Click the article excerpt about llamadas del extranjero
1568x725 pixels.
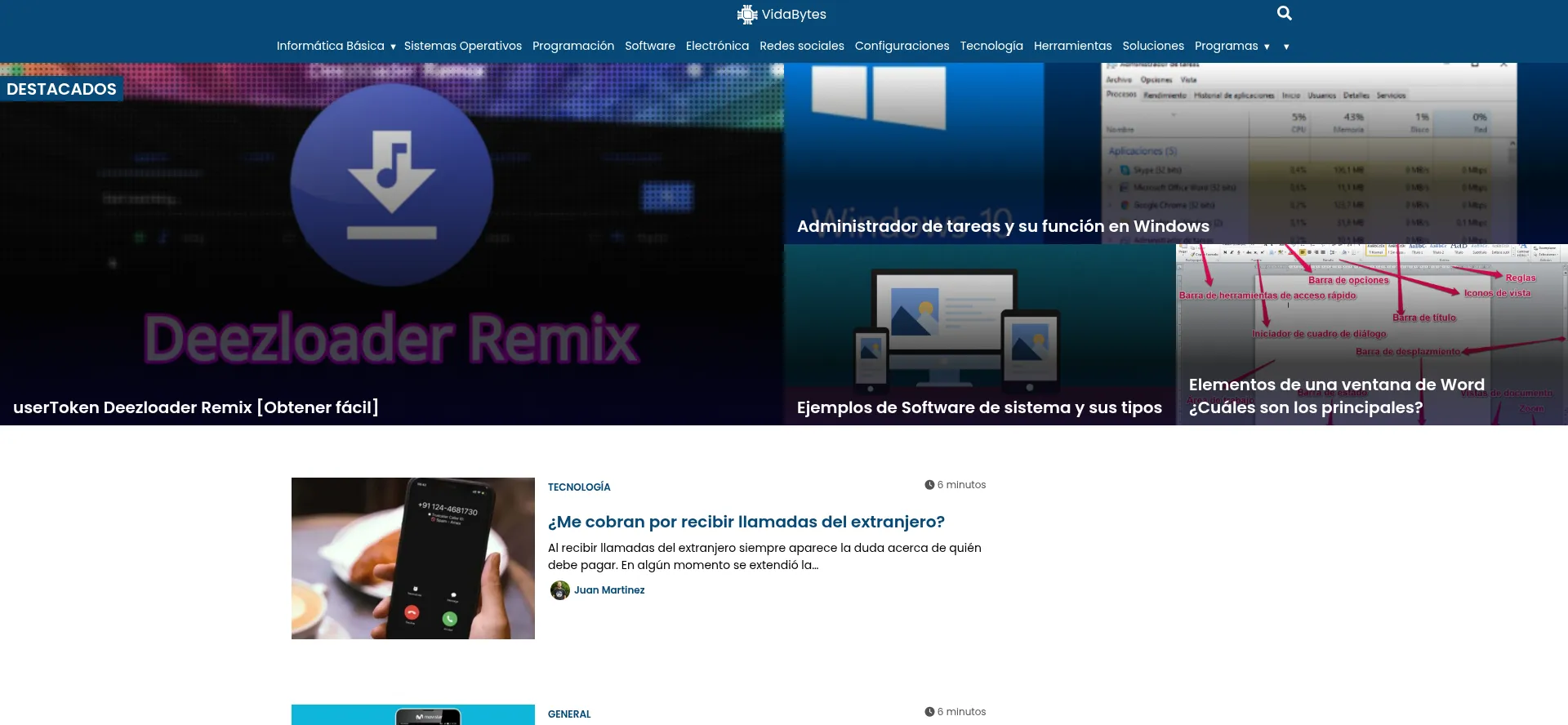pyautogui.click(x=764, y=556)
